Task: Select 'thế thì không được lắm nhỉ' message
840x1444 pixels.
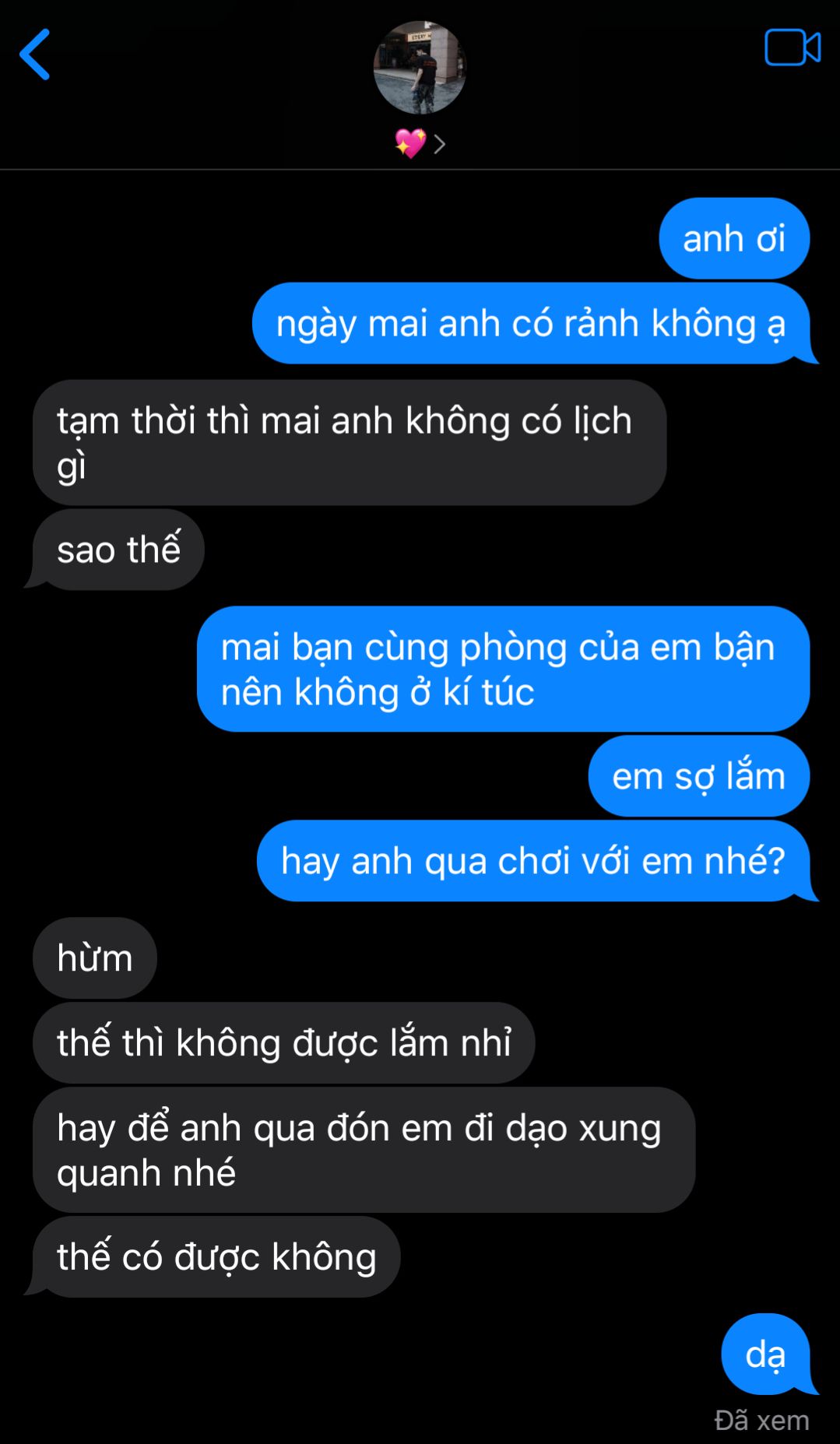Action: click(284, 1042)
